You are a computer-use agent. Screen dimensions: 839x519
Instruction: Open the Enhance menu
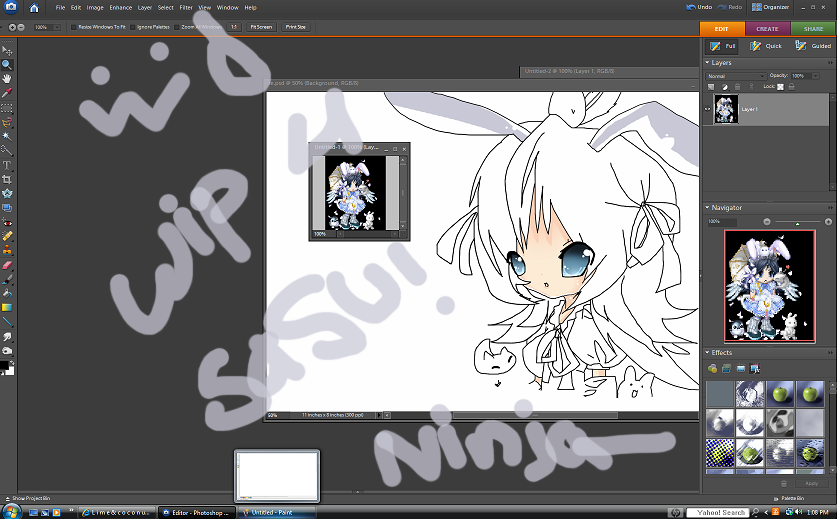(x=120, y=7)
